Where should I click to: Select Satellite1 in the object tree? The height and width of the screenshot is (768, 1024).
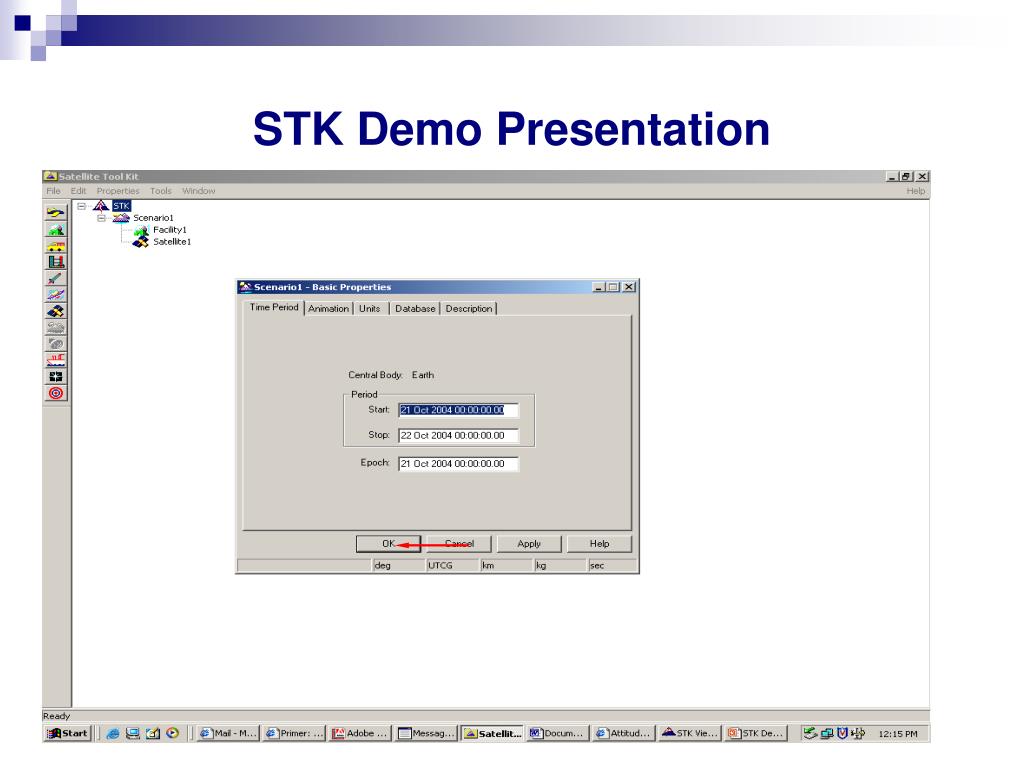click(x=172, y=242)
